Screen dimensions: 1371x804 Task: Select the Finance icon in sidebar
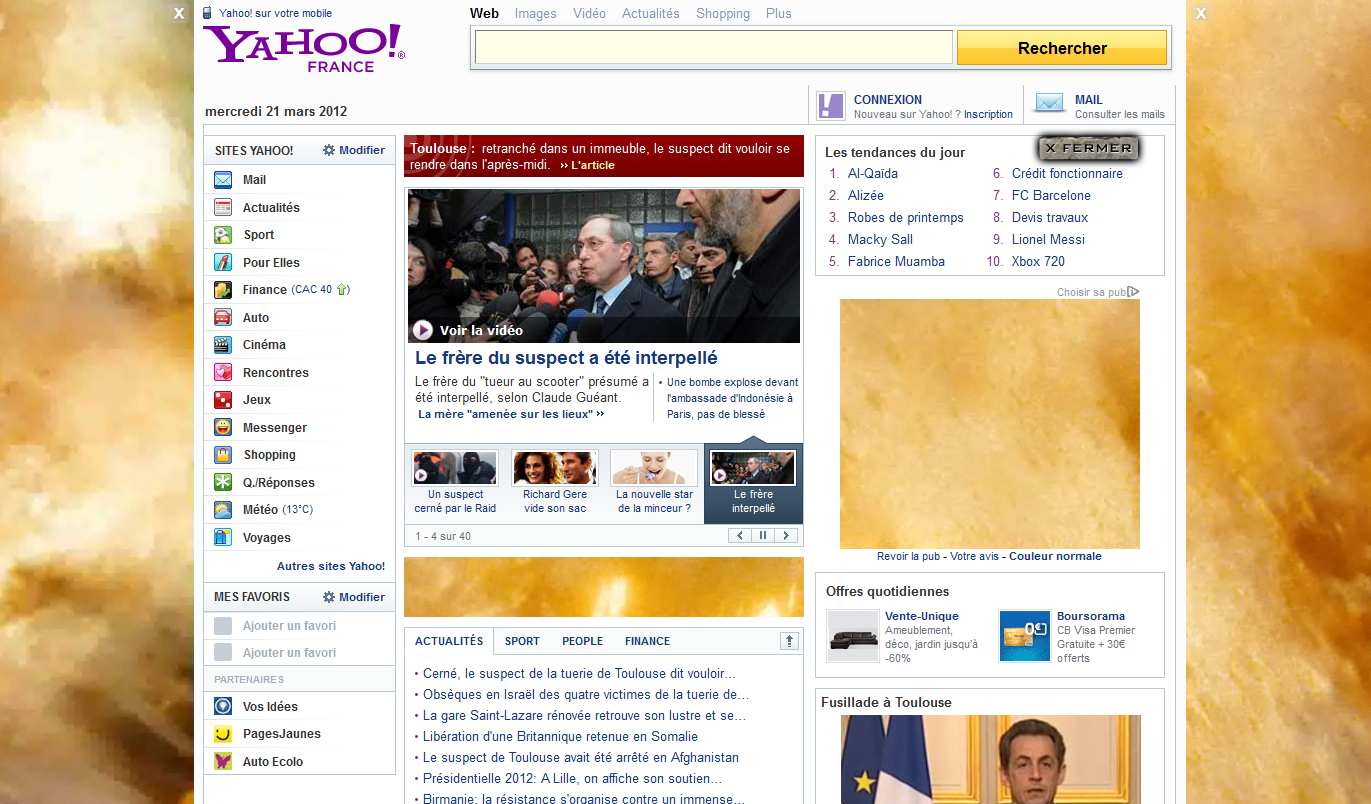[x=223, y=290]
